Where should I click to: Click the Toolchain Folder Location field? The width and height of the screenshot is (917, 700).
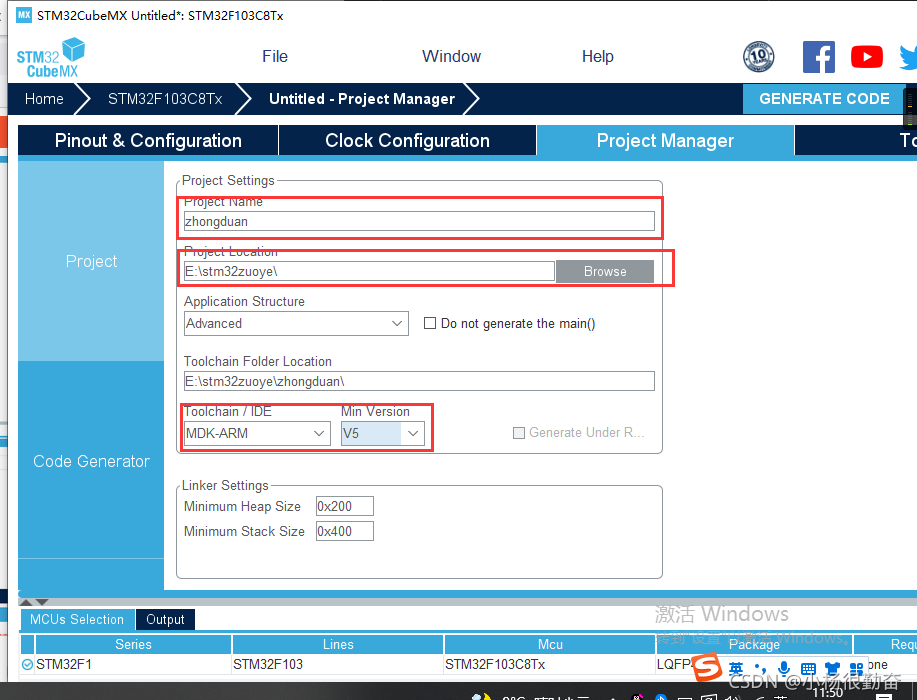(x=419, y=381)
